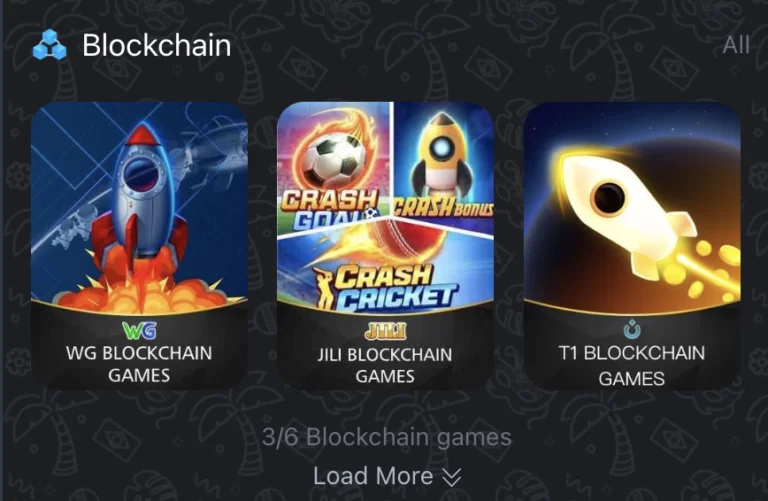This screenshot has height=501, width=768.
Task: Click the Crash Cricket logo artwork
Action: pos(385,286)
